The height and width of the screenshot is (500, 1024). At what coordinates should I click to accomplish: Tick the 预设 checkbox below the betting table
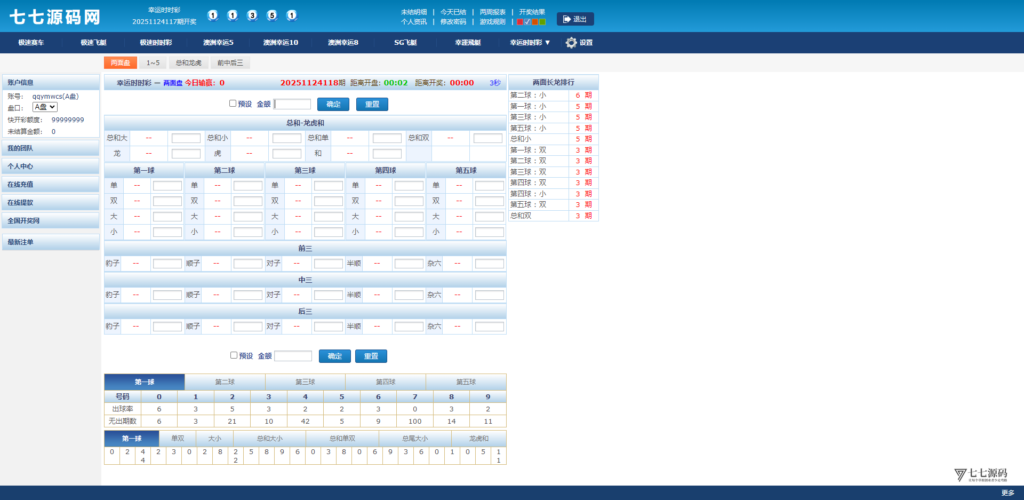click(x=234, y=355)
